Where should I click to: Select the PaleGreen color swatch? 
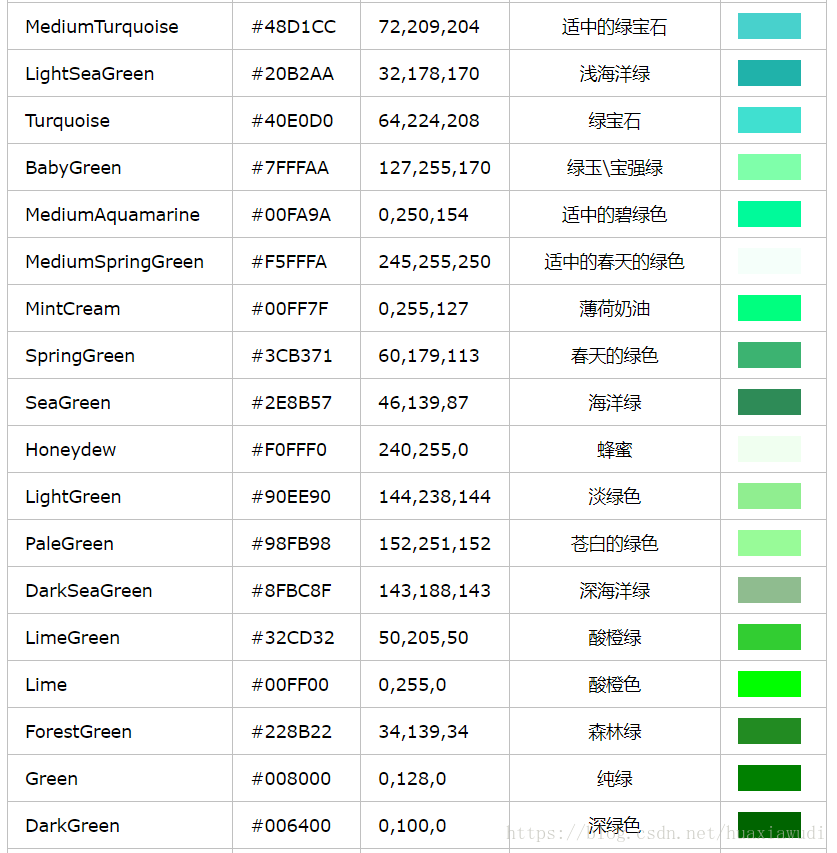click(769, 543)
